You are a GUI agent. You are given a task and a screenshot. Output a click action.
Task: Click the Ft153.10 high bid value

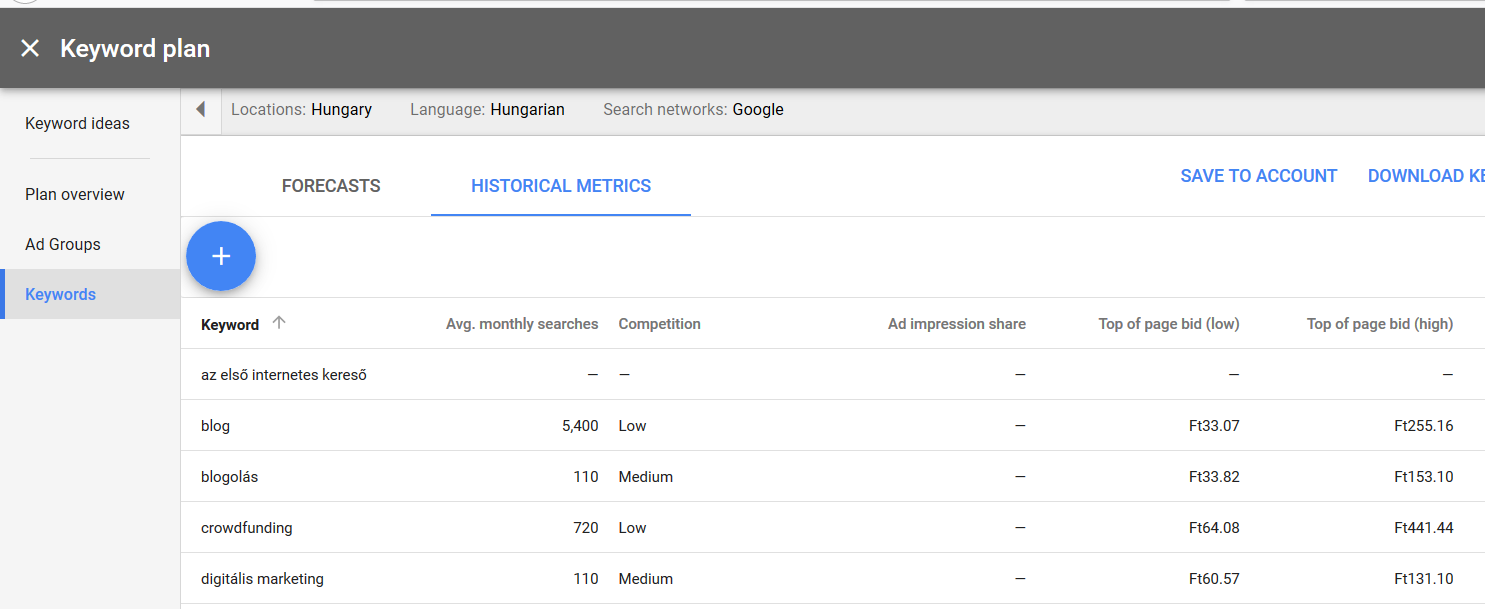pos(1424,477)
